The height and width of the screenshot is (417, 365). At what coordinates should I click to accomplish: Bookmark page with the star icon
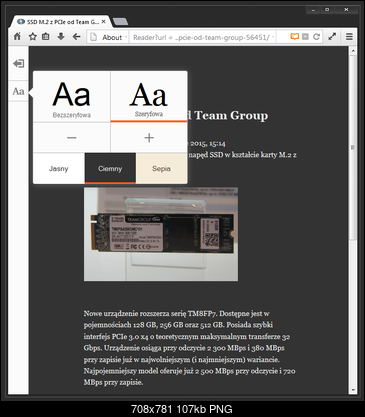tap(32, 37)
